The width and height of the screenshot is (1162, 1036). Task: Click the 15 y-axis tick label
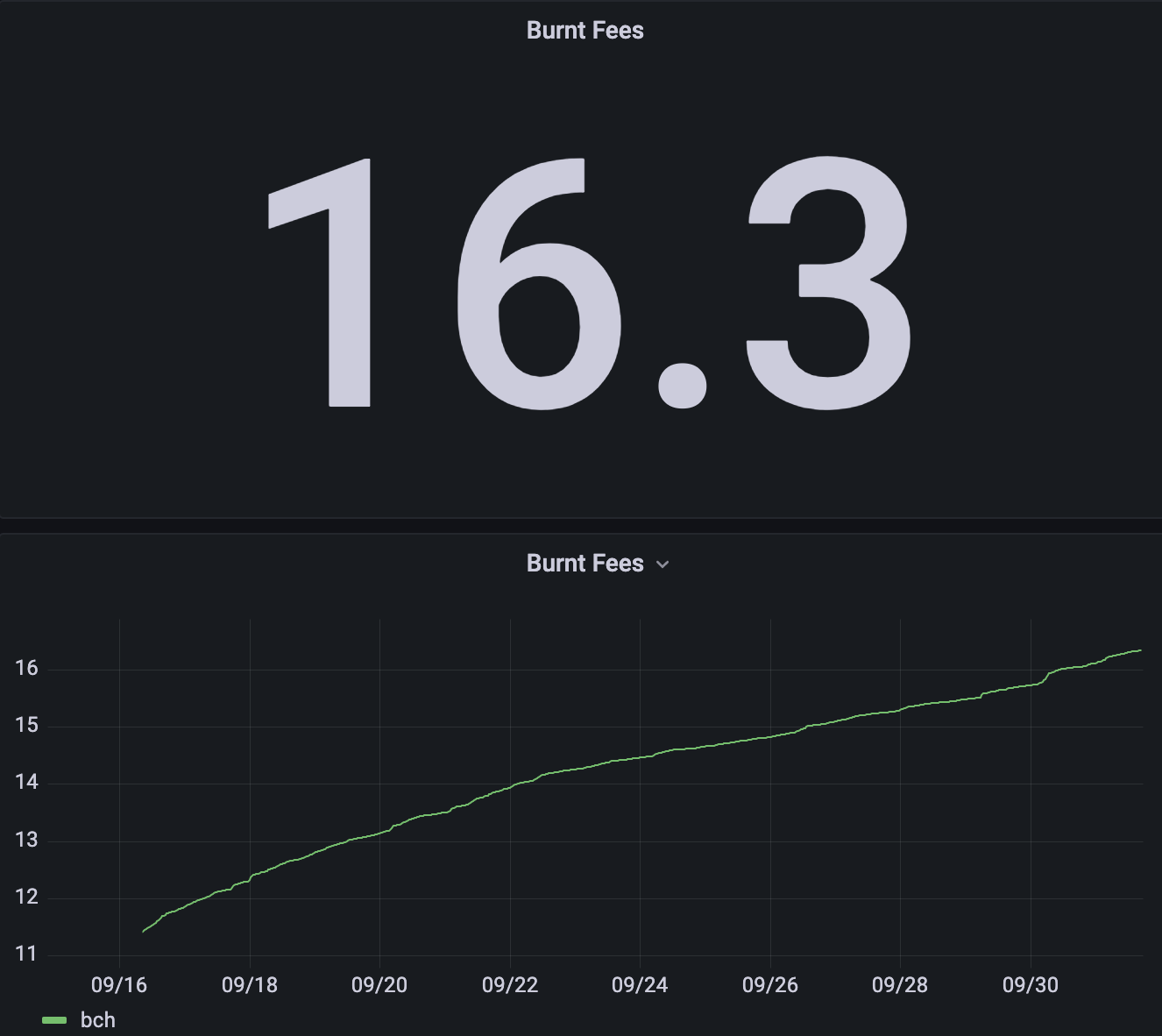[x=27, y=726]
